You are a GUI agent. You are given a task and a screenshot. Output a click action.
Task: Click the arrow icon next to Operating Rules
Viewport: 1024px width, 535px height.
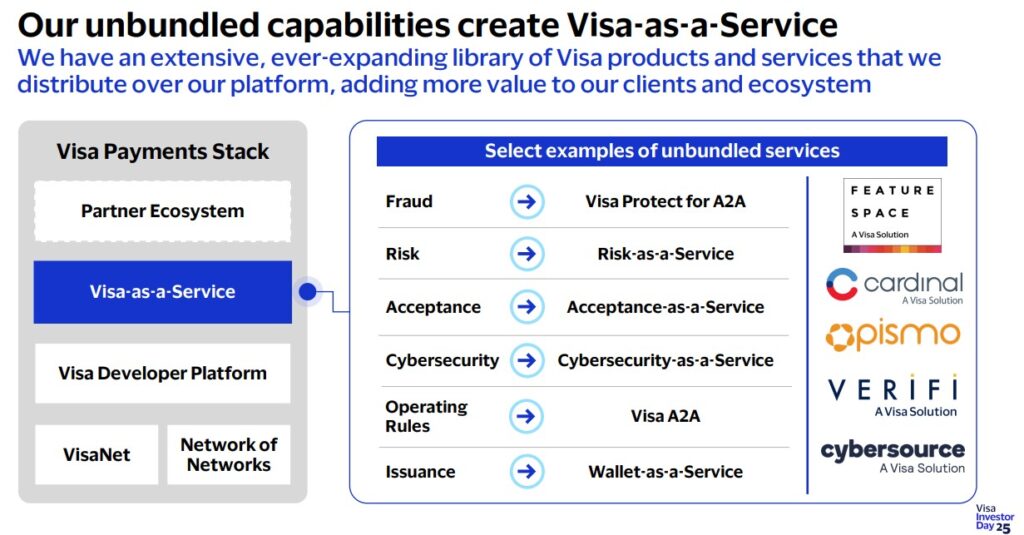(527, 416)
